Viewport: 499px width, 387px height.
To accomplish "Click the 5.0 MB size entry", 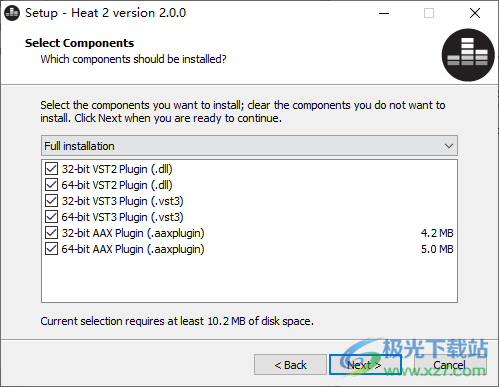I will 437,249.
